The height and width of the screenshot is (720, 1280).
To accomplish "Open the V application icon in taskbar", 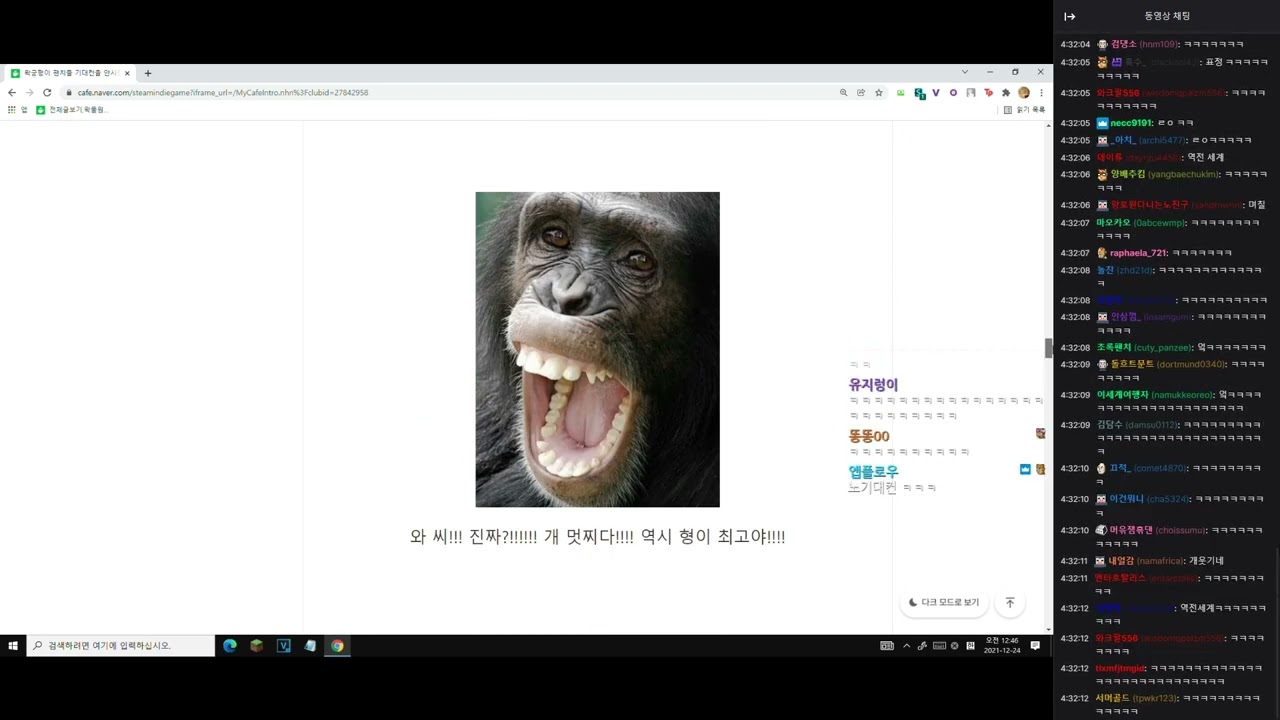I will pyautogui.click(x=284, y=646).
